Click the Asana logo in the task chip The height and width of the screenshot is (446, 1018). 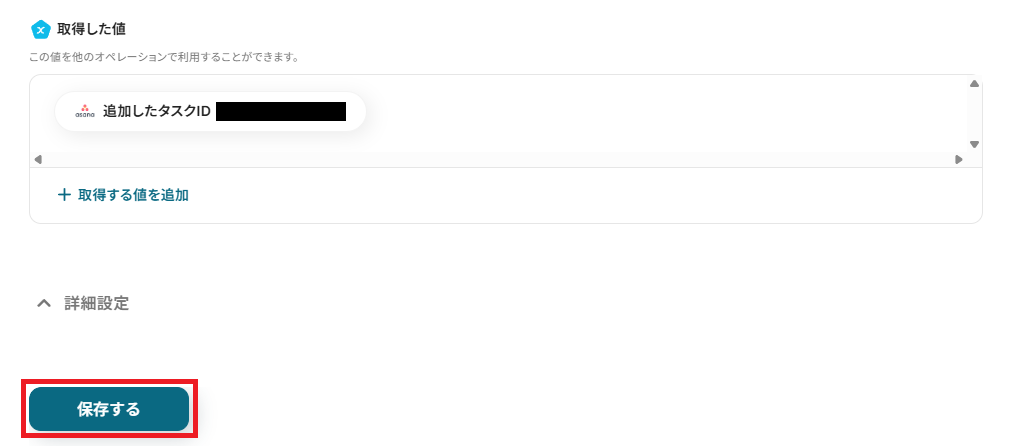85,112
